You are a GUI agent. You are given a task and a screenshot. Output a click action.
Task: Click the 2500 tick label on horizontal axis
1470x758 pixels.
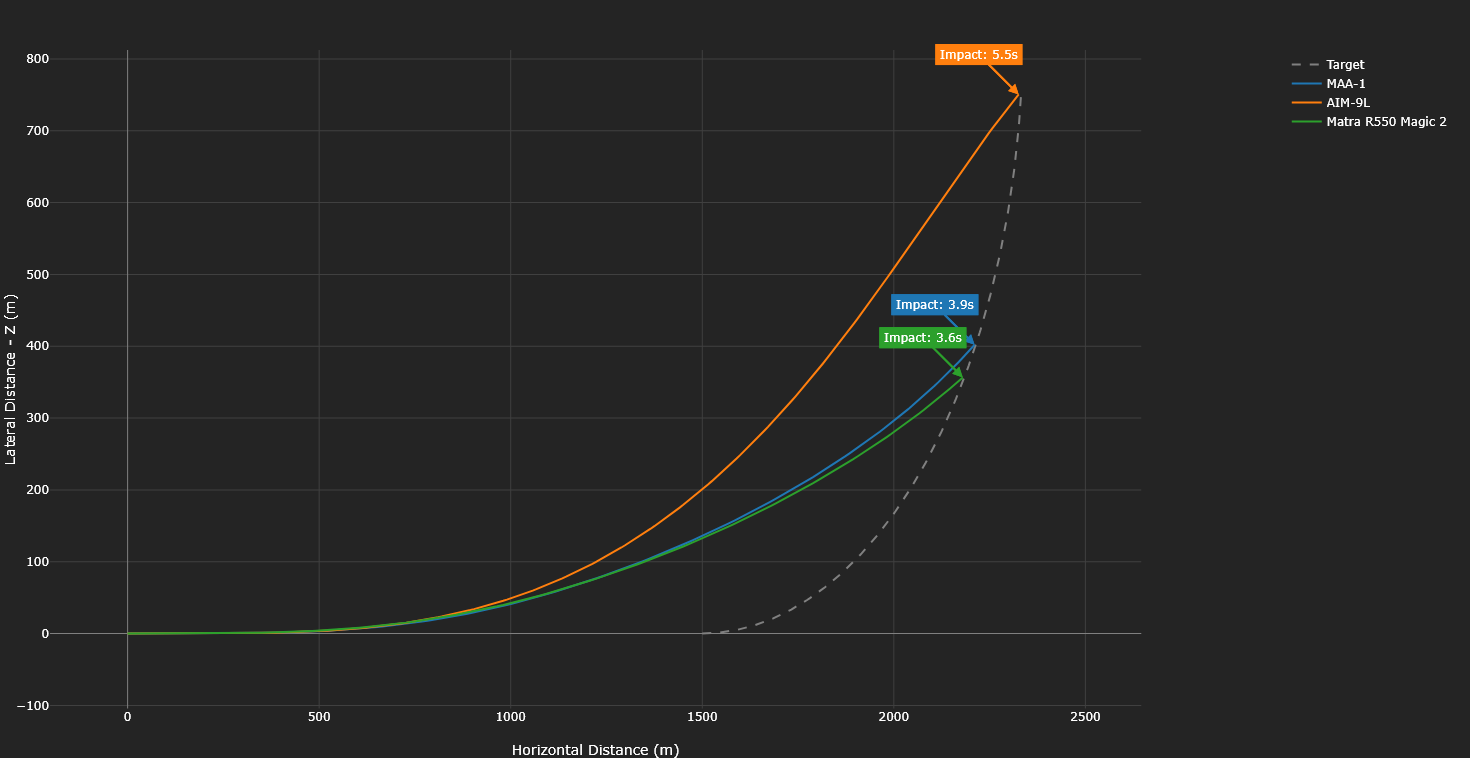[1085, 717]
